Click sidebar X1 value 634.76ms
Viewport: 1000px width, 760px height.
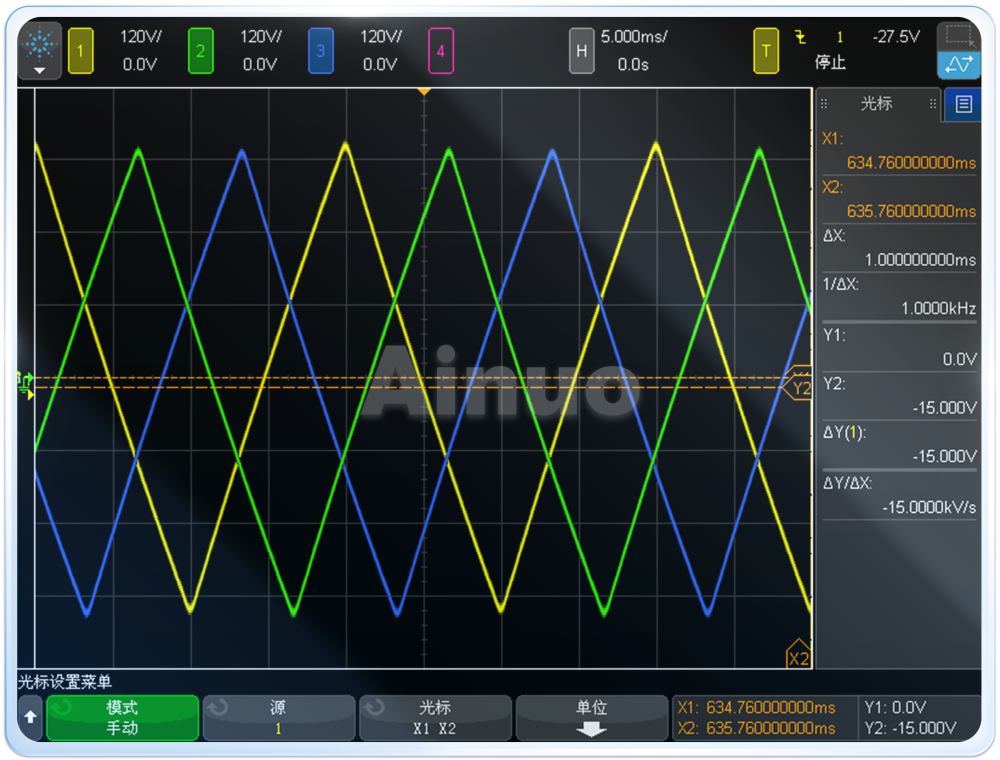pos(911,163)
